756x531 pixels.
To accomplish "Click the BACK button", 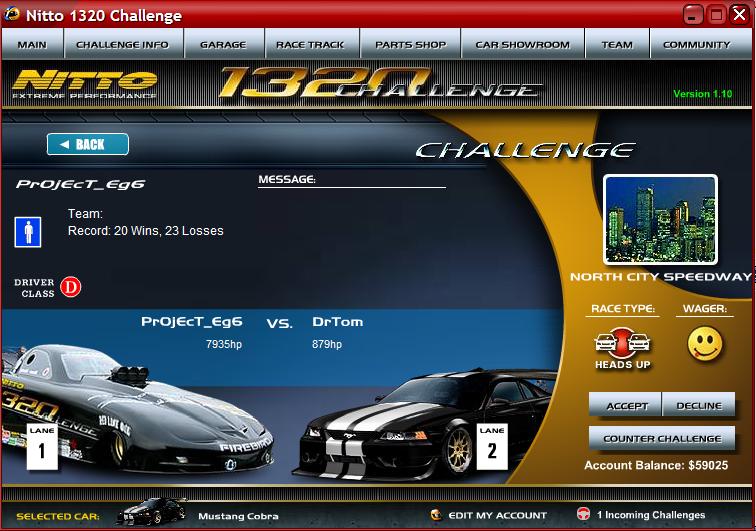I will tap(88, 144).
